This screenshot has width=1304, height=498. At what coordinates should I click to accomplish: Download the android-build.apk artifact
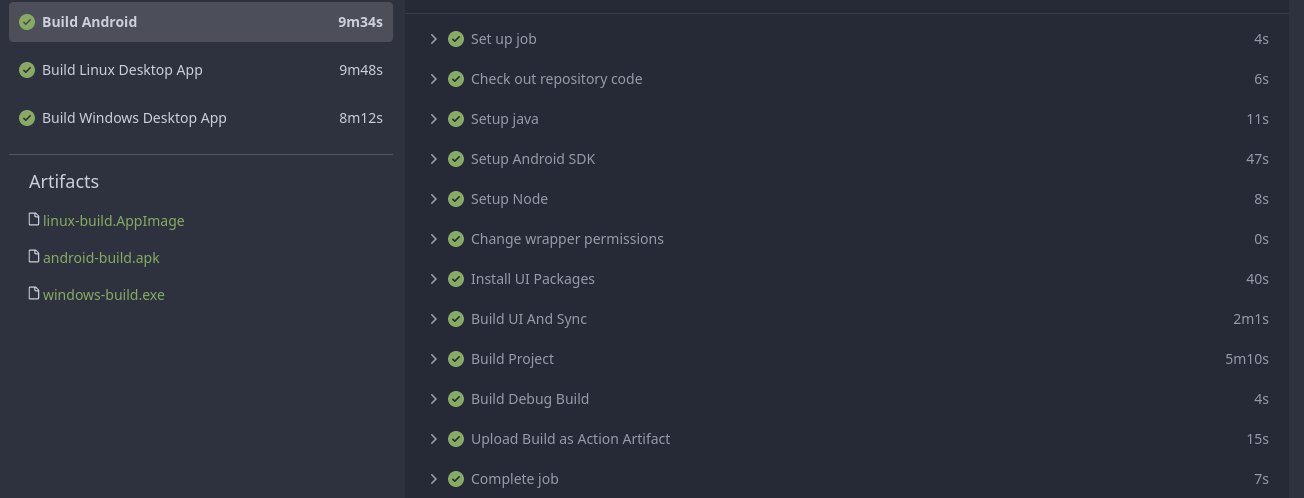(101, 258)
